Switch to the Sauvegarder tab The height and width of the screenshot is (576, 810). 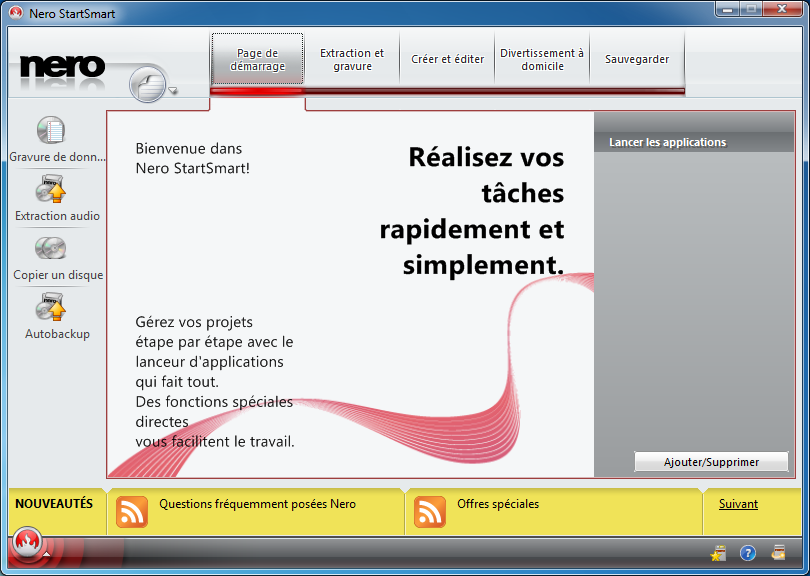[637, 60]
